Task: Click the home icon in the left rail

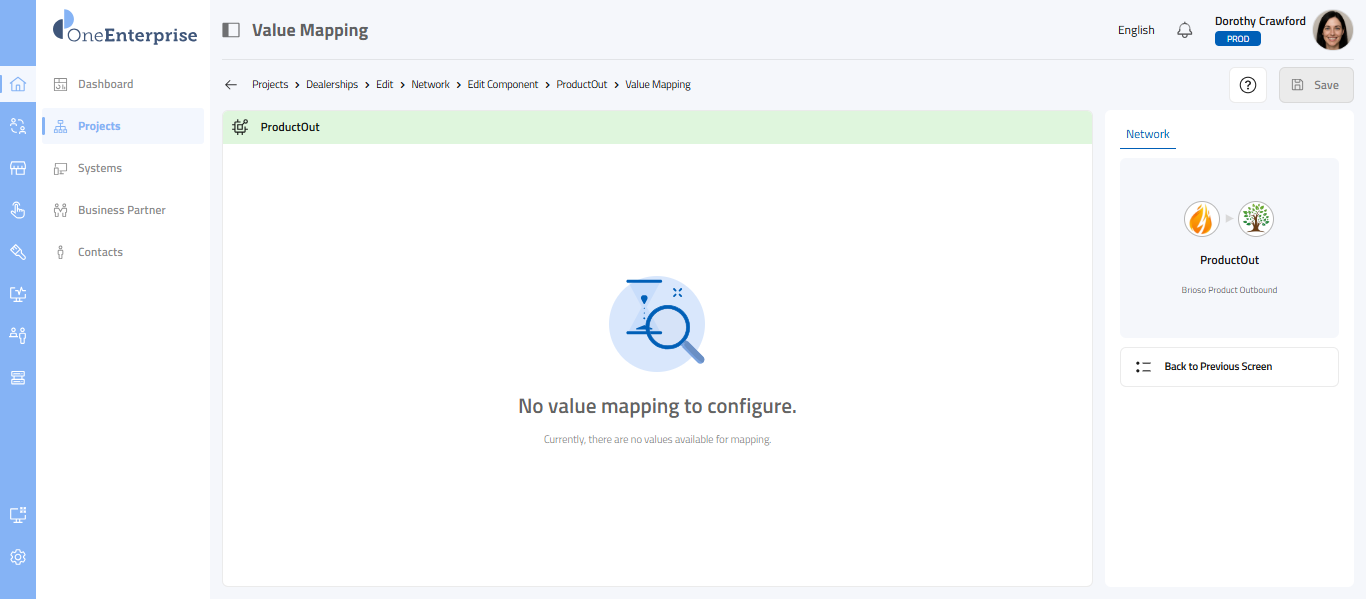Action: pyautogui.click(x=18, y=84)
